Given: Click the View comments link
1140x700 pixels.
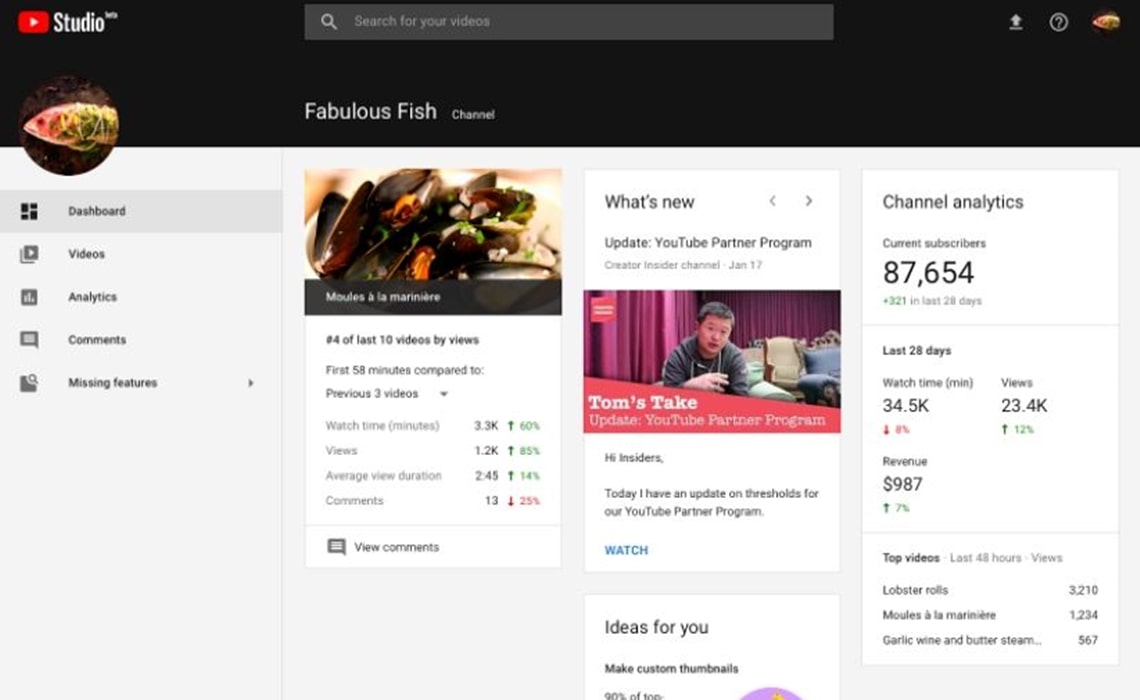Looking at the screenshot, I should (x=396, y=547).
